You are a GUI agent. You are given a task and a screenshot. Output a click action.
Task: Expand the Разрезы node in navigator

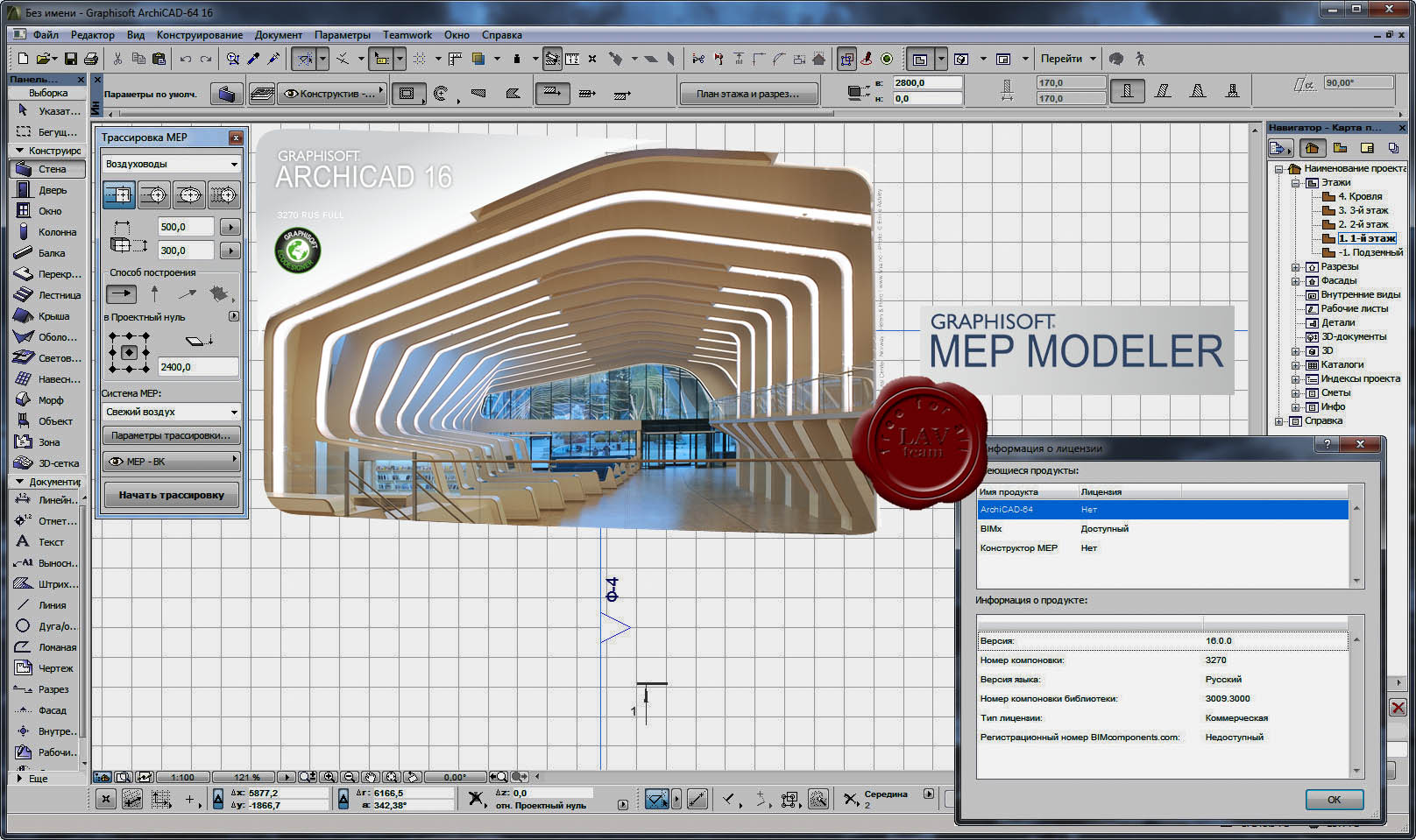click(x=1295, y=267)
